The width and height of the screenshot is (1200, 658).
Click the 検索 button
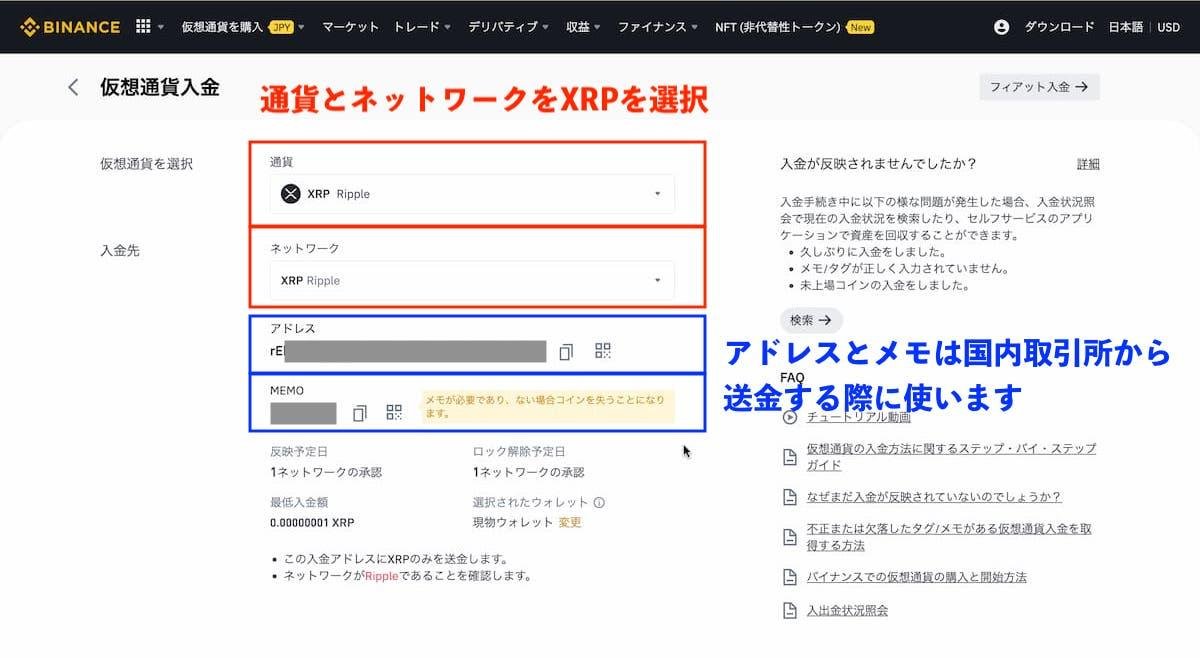(811, 320)
